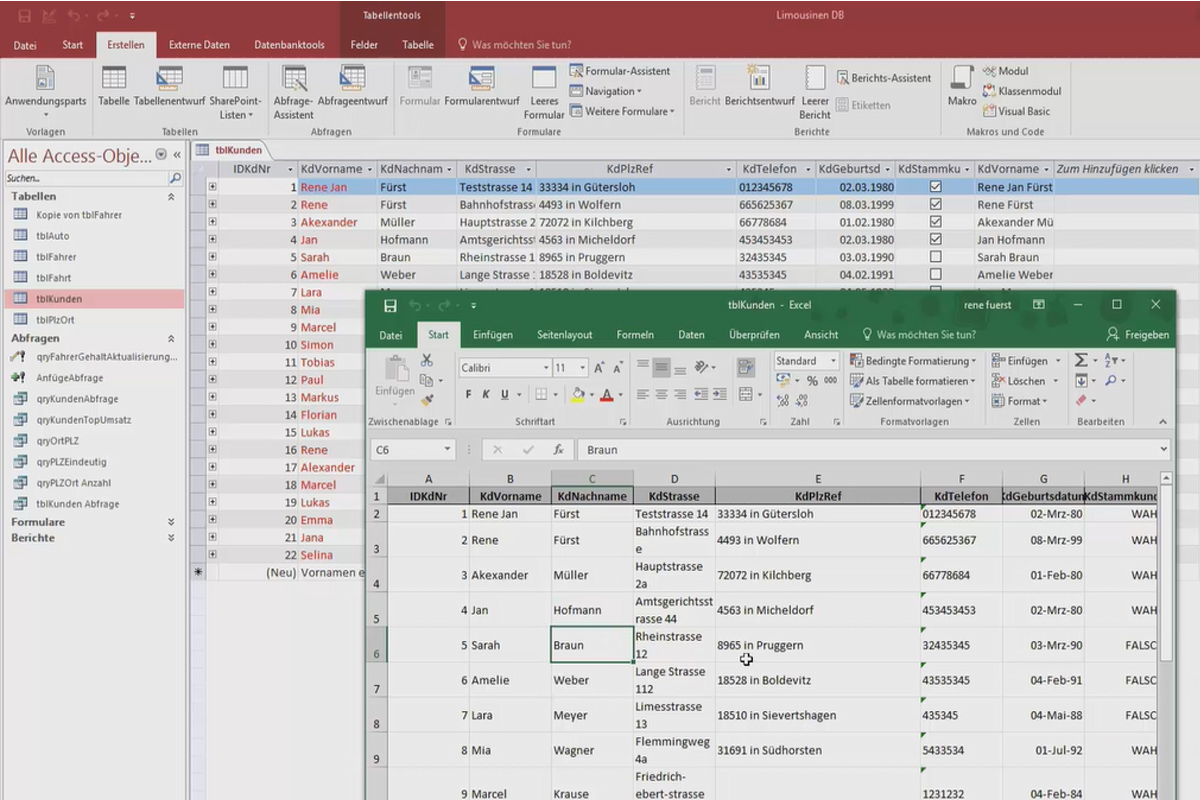The height and width of the screenshot is (800, 1200).
Task: Click the cut scissors icon in Excel
Action: (x=427, y=361)
